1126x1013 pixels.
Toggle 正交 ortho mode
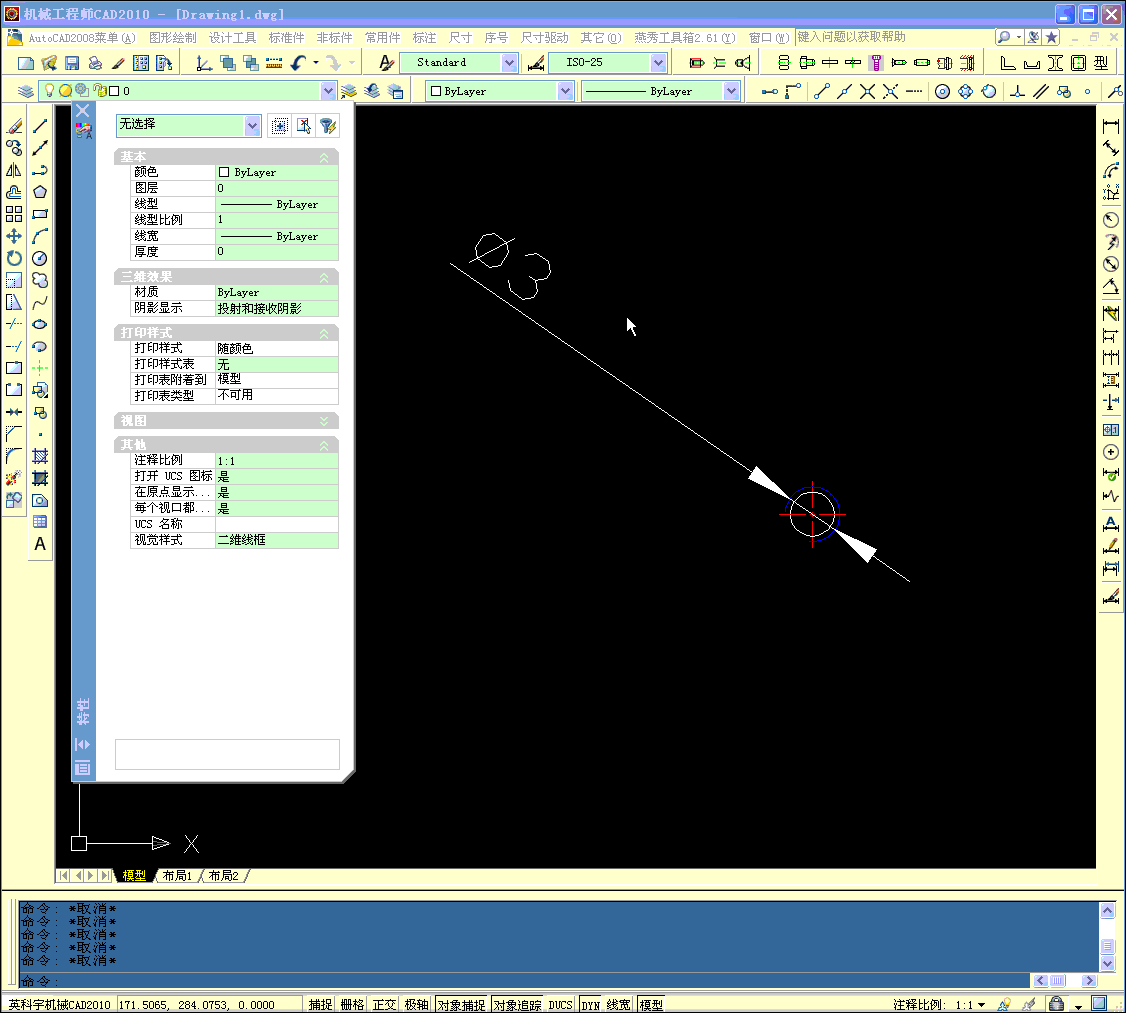[384, 1004]
